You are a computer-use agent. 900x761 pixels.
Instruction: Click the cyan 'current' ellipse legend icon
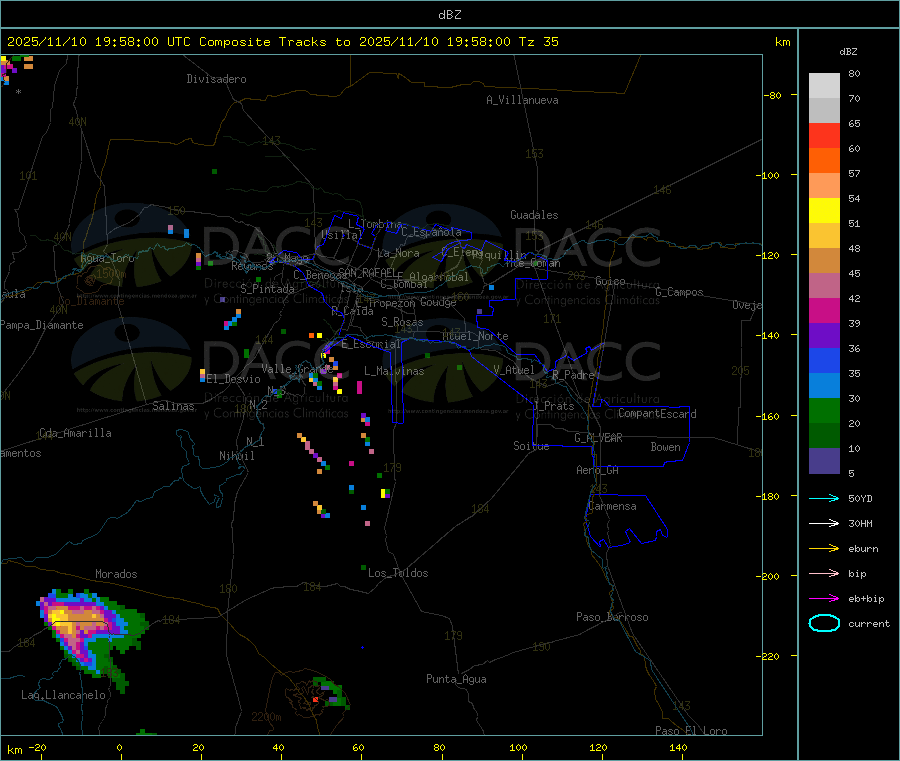click(824, 623)
